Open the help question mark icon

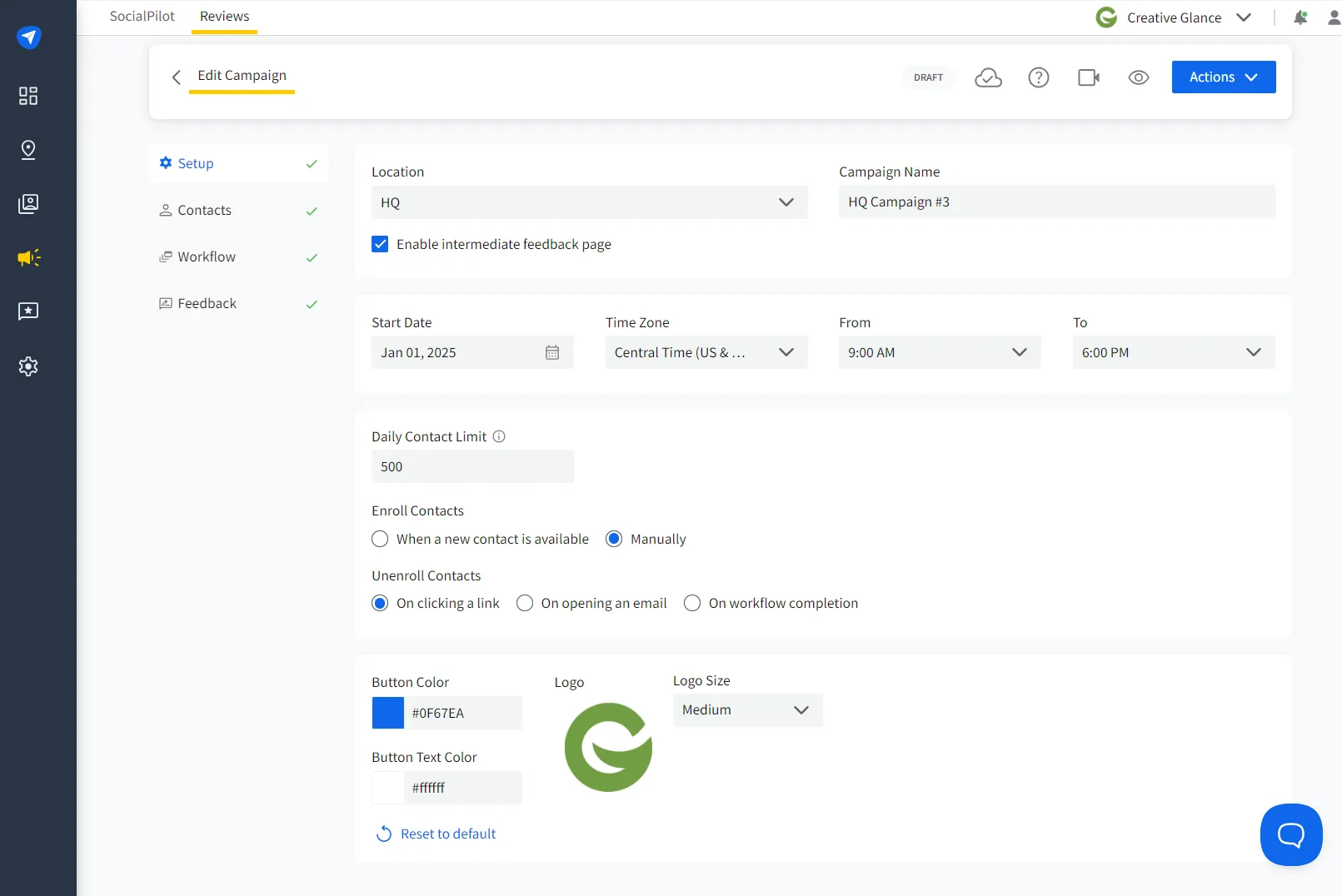click(1038, 77)
